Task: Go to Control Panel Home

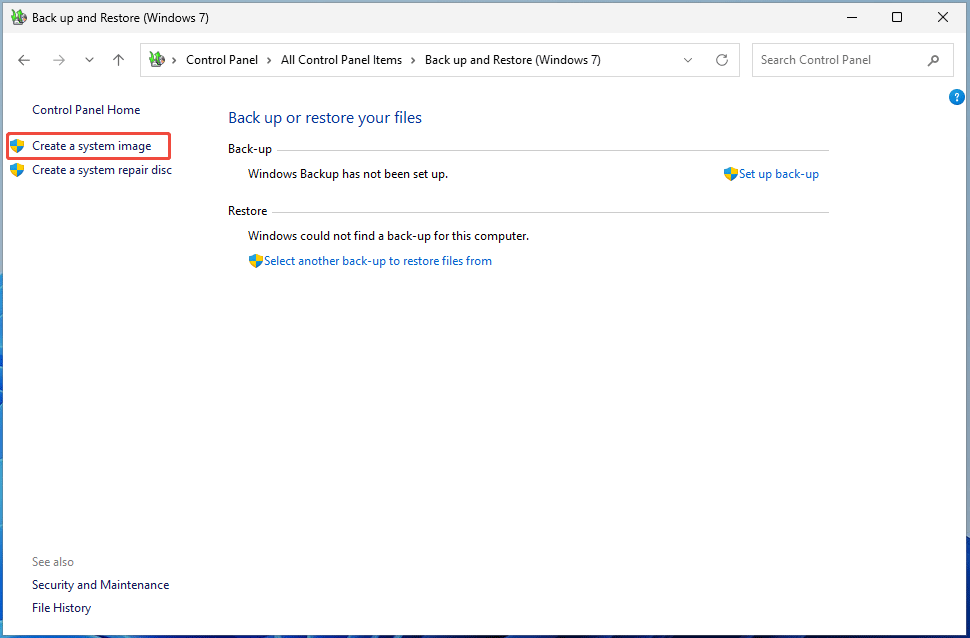Action: 87,109
